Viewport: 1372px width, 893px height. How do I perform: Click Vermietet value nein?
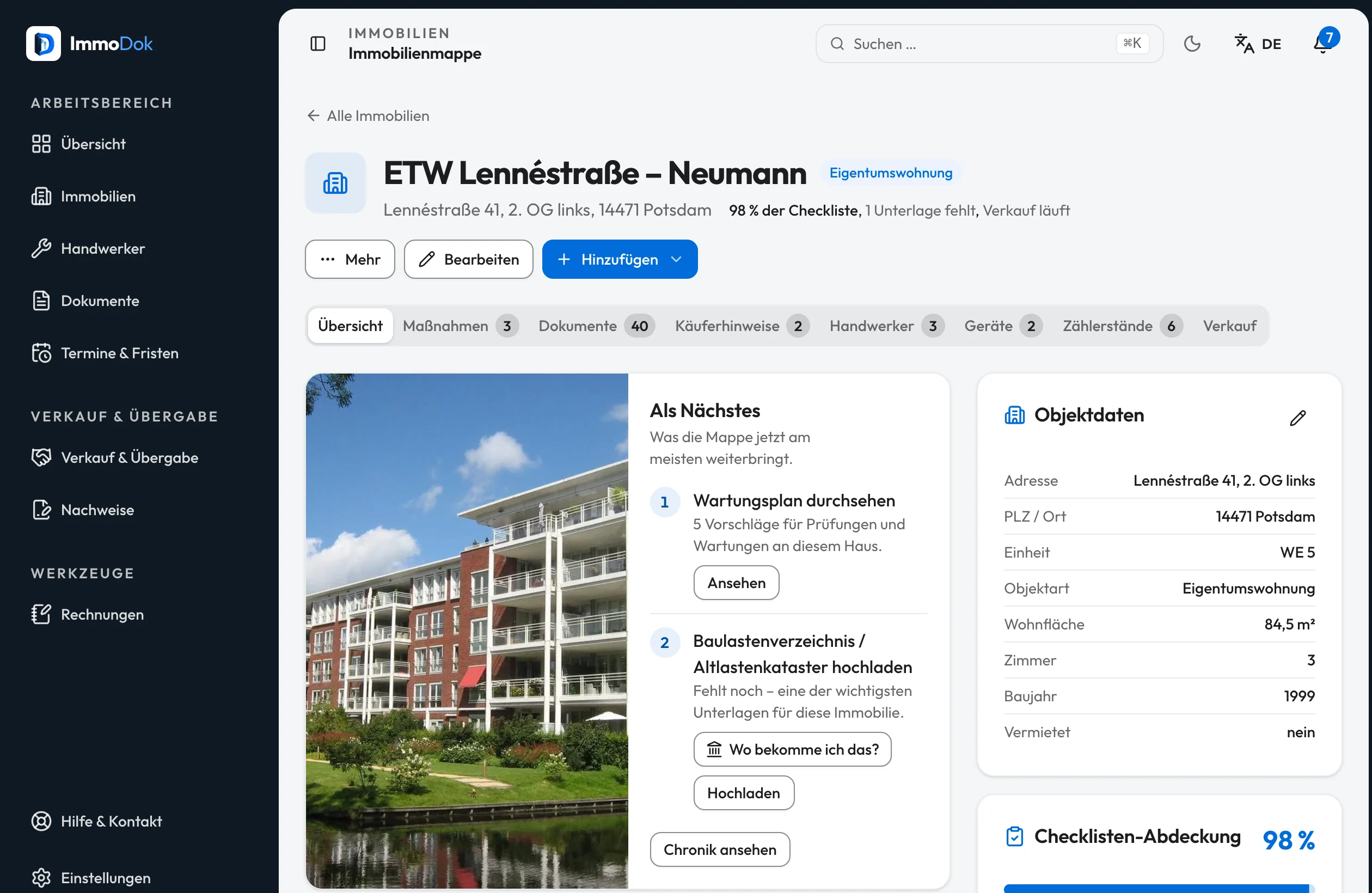(1301, 732)
